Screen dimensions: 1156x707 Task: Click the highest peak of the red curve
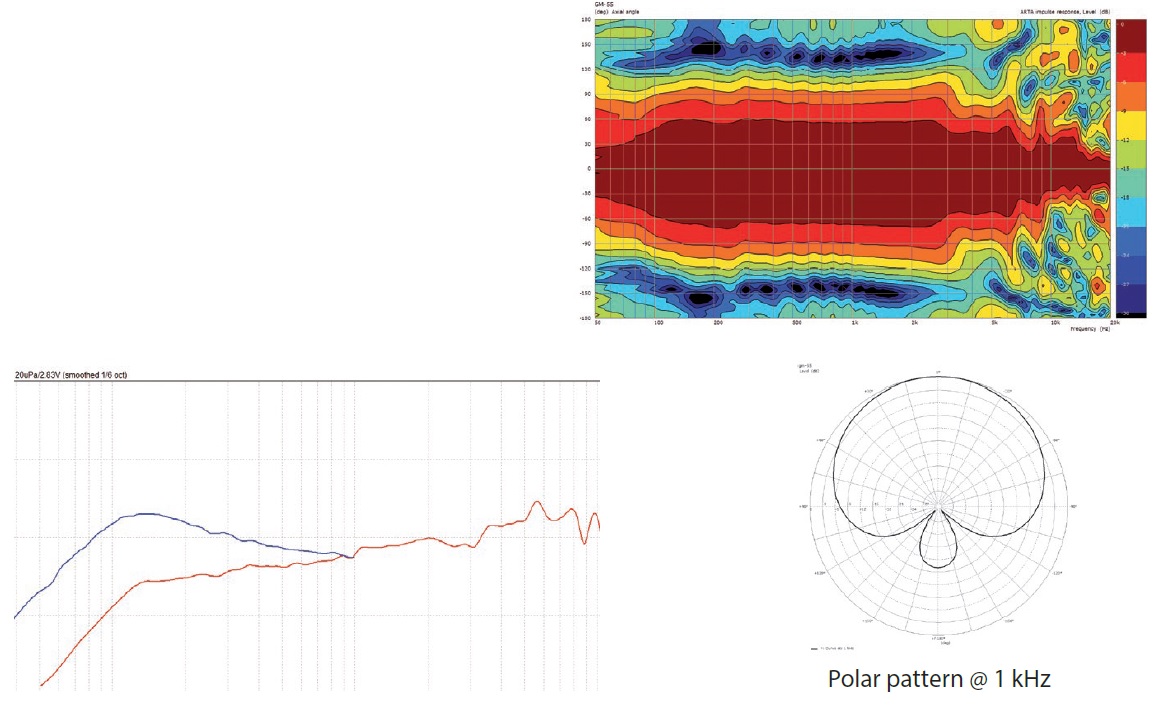pos(539,502)
